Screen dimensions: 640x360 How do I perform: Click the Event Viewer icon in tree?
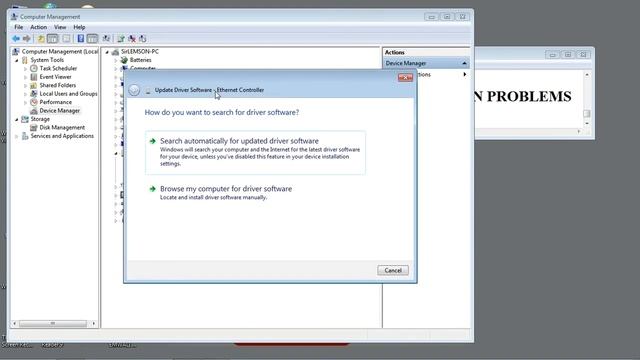34,77
